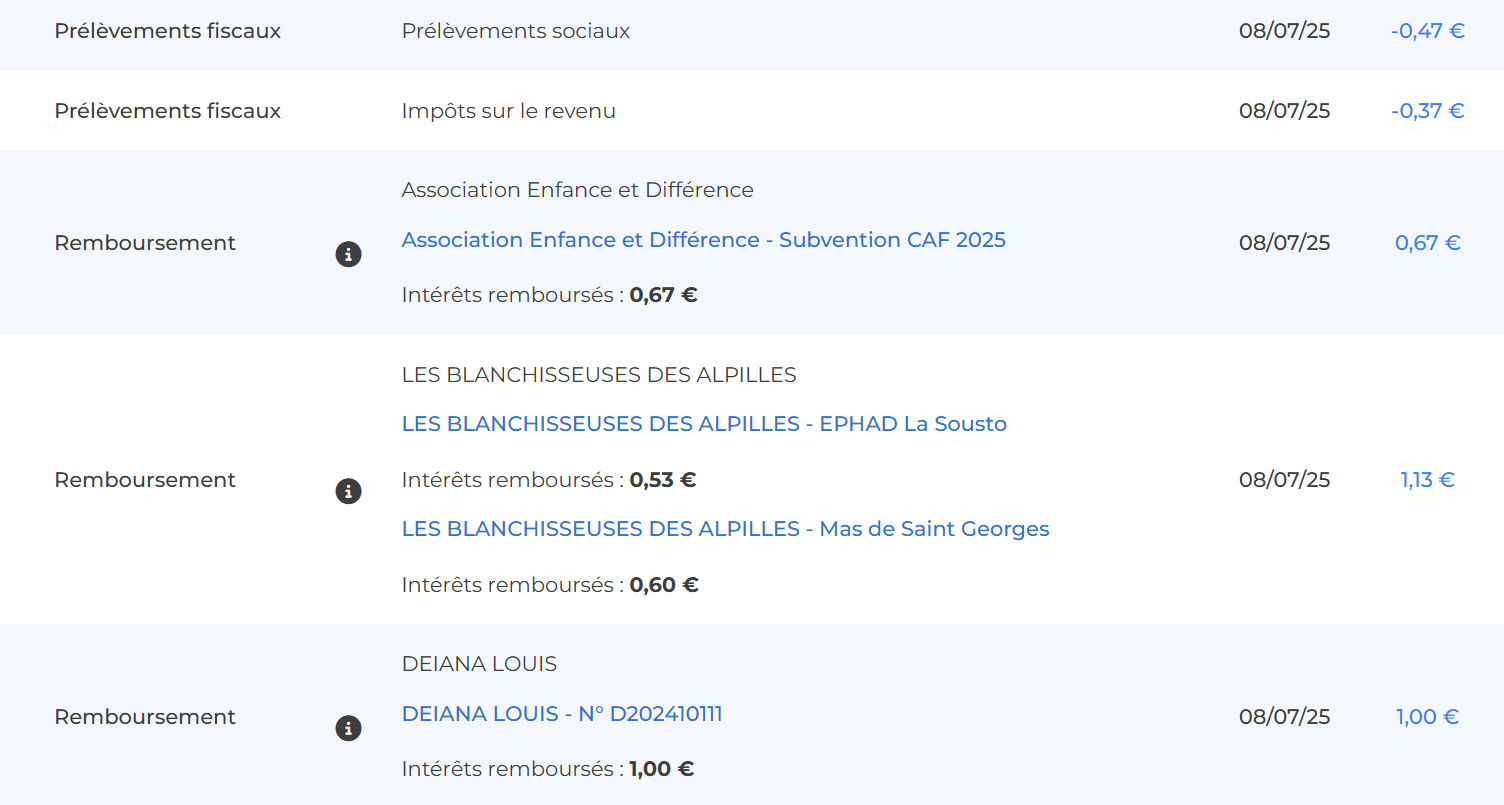Click Intérêts remboursés 0,60 € line
1504x805 pixels.
pyautogui.click(x=550, y=585)
